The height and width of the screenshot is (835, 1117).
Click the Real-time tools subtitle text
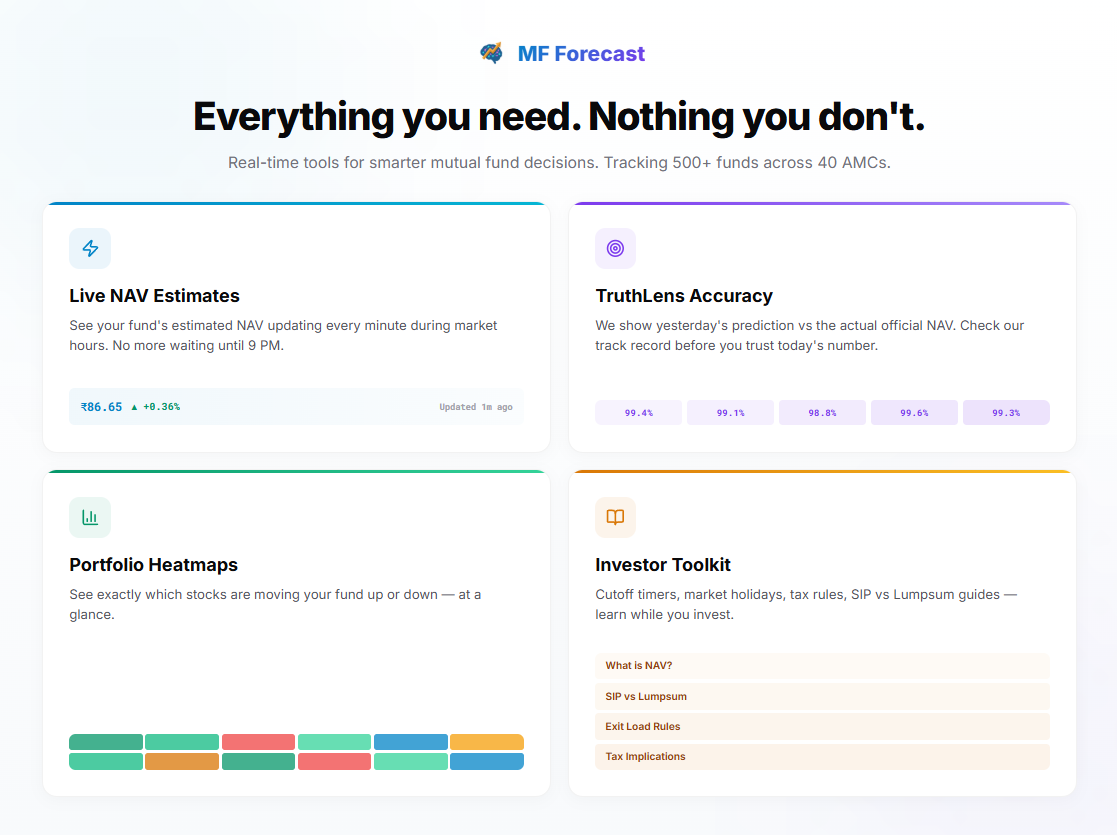[559, 162]
